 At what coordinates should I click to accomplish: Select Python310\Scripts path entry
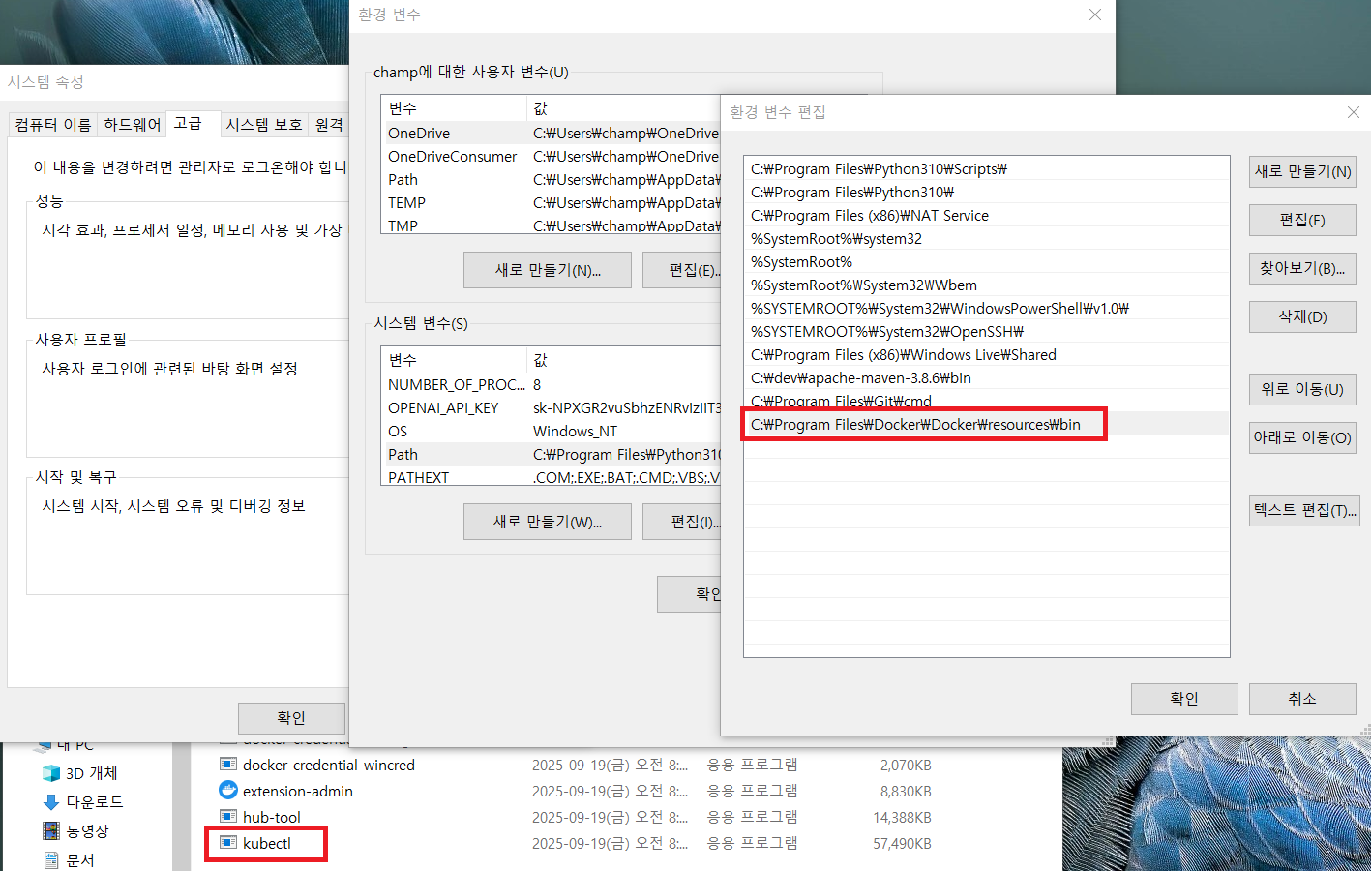(986, 168)
